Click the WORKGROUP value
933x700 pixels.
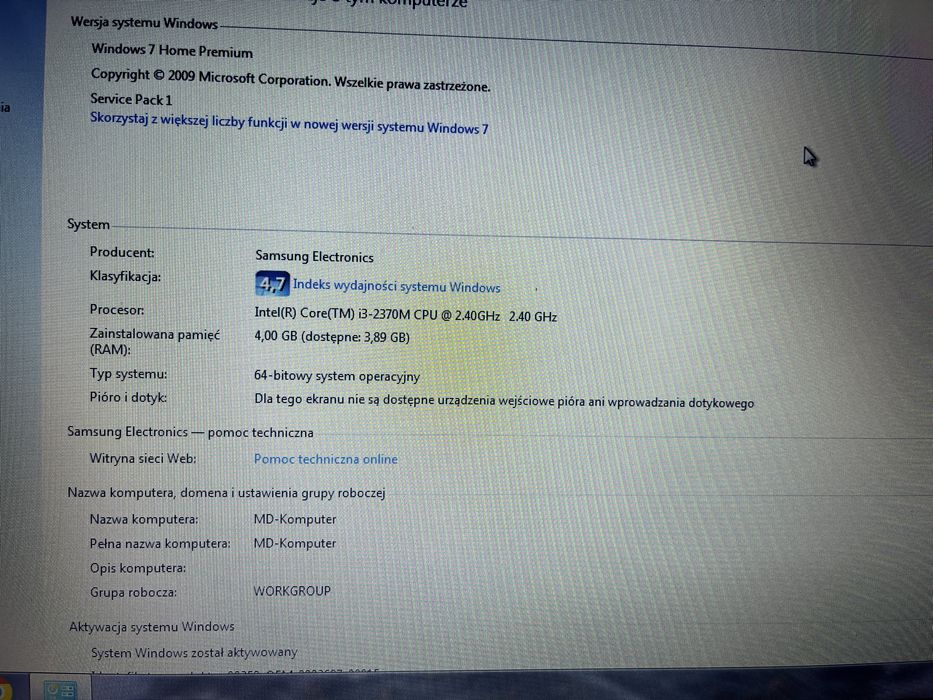[292, 591]
